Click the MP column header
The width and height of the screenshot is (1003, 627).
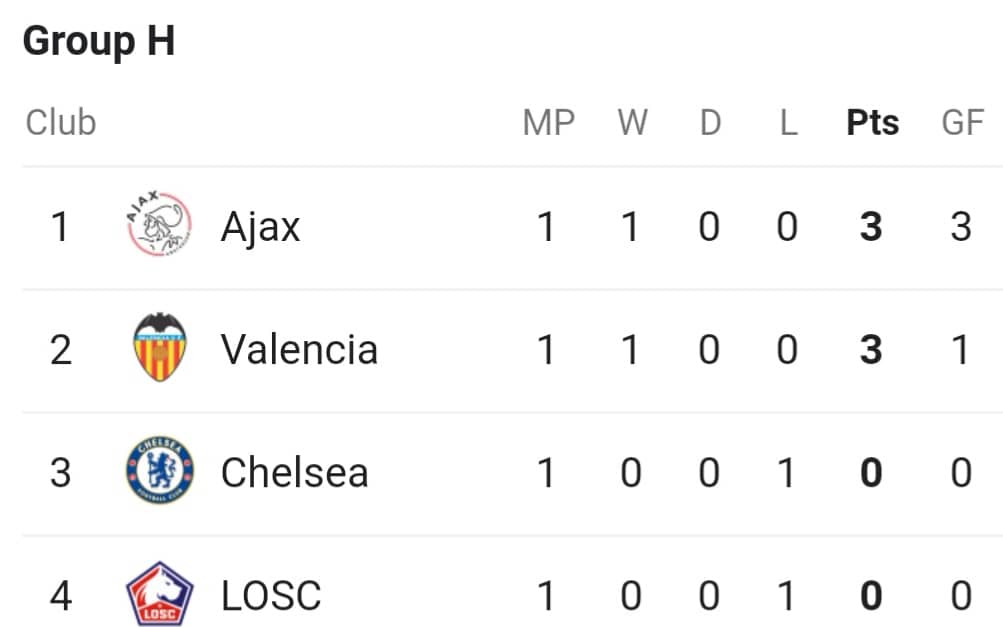549,122
